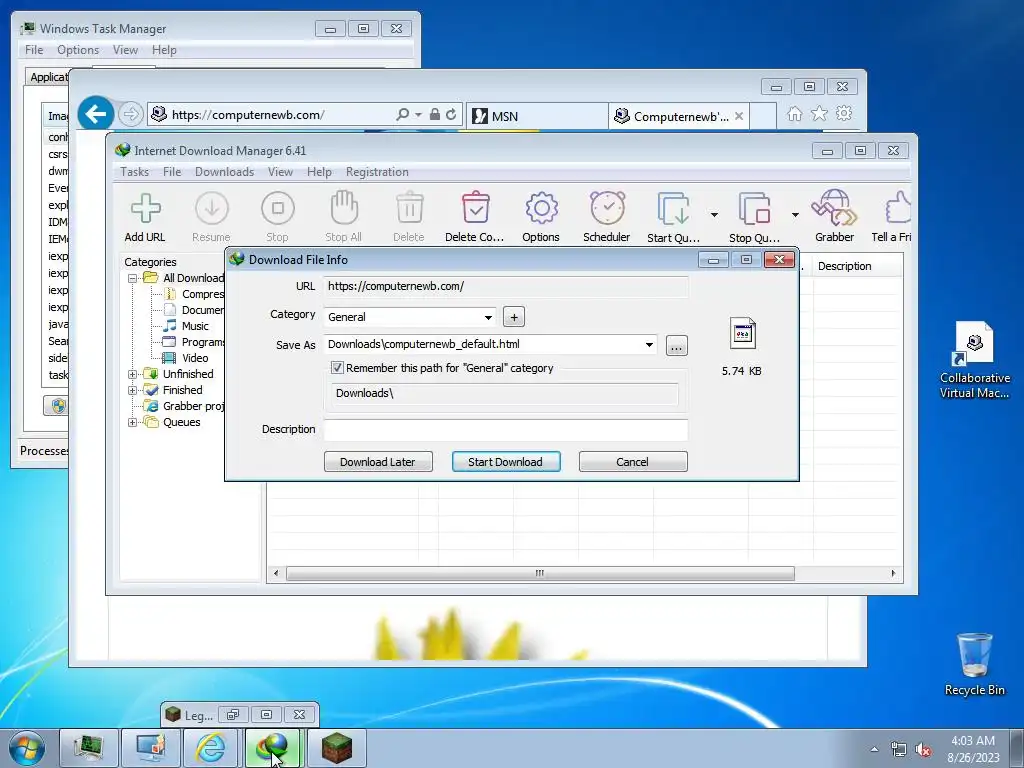1024x768 pixels.
Task: Click the Internet Explorer forward arrow
Action: coord(131,114)
